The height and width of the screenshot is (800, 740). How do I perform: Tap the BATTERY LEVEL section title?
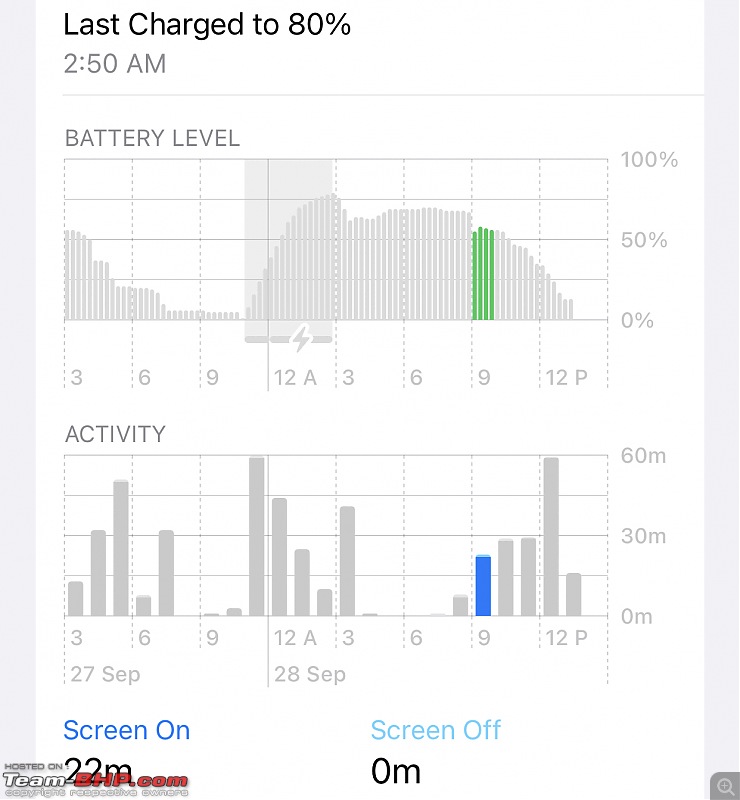coord(152,138)
